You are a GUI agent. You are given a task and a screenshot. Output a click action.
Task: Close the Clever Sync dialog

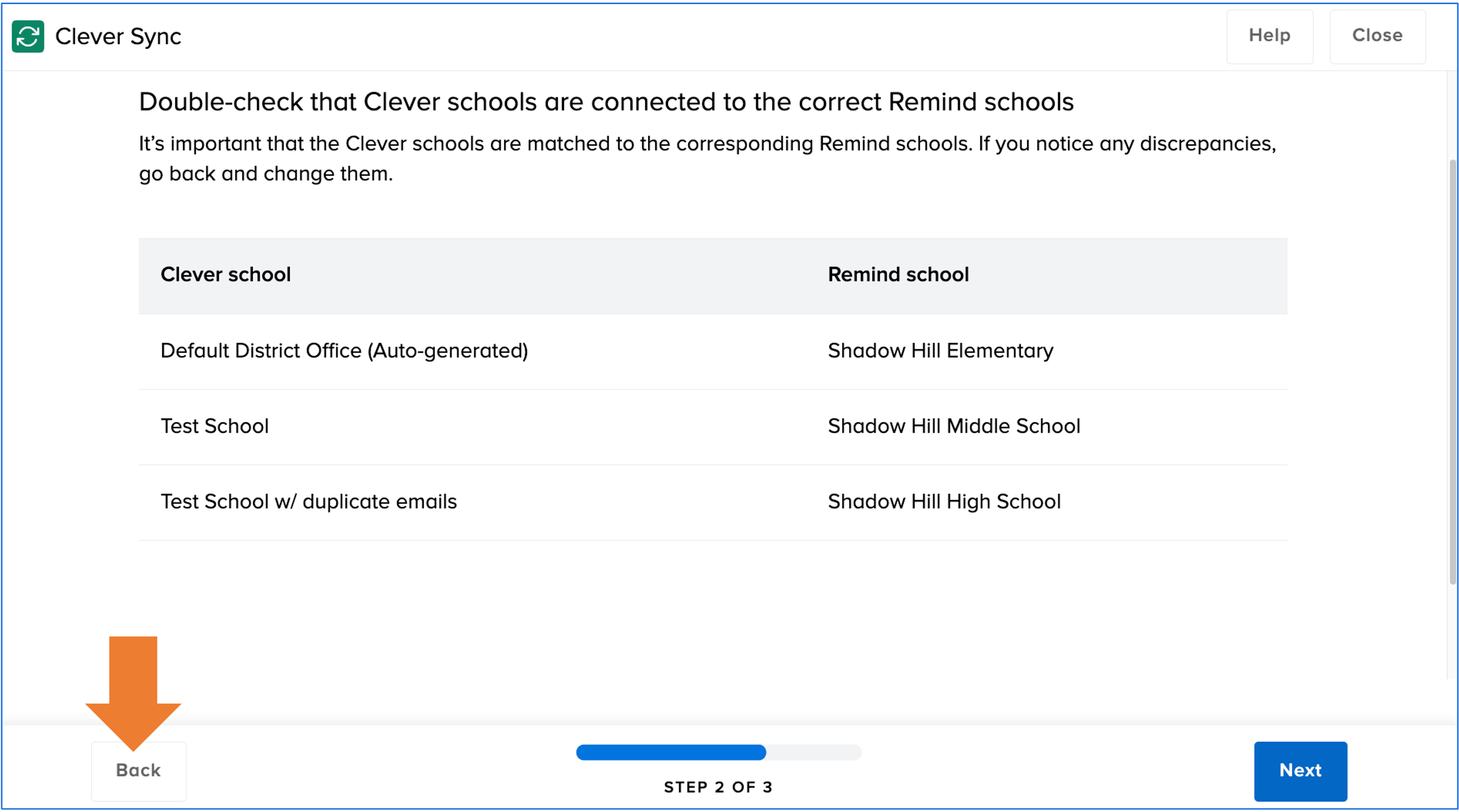pyautogui.click(x=1377, y=36)
